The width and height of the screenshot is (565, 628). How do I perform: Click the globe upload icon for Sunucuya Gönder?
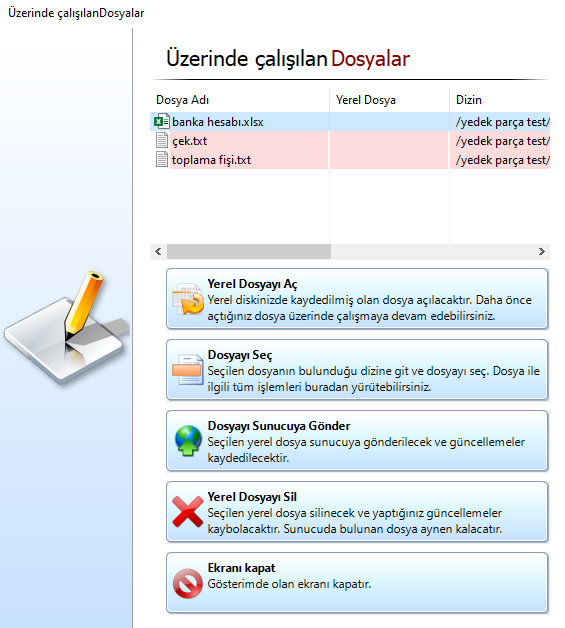188,441
